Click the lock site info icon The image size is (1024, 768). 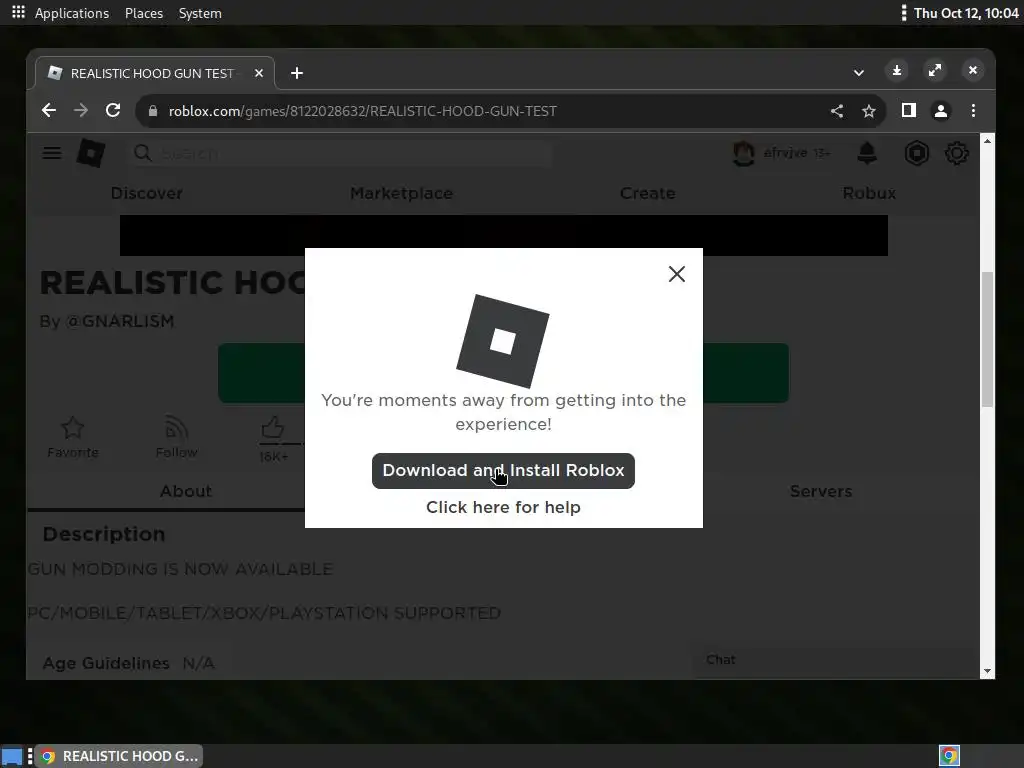click(x=153, y=111)
